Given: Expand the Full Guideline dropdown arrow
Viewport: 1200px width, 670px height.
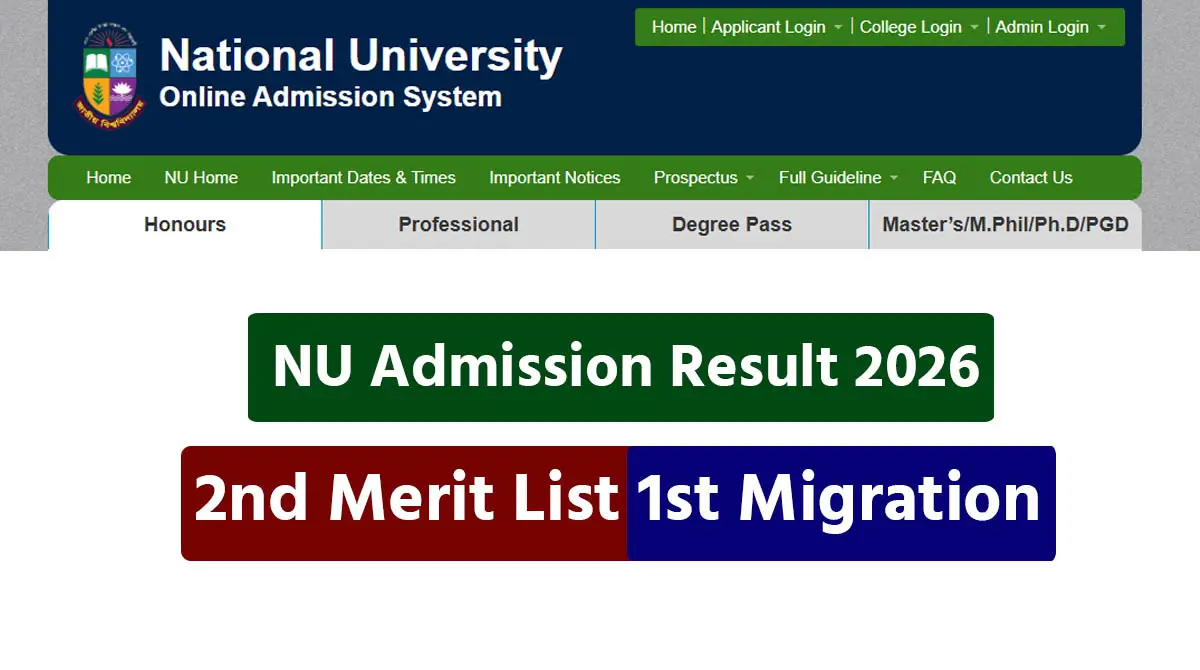Looking at the screenshot, I should [x=894, y=178].
